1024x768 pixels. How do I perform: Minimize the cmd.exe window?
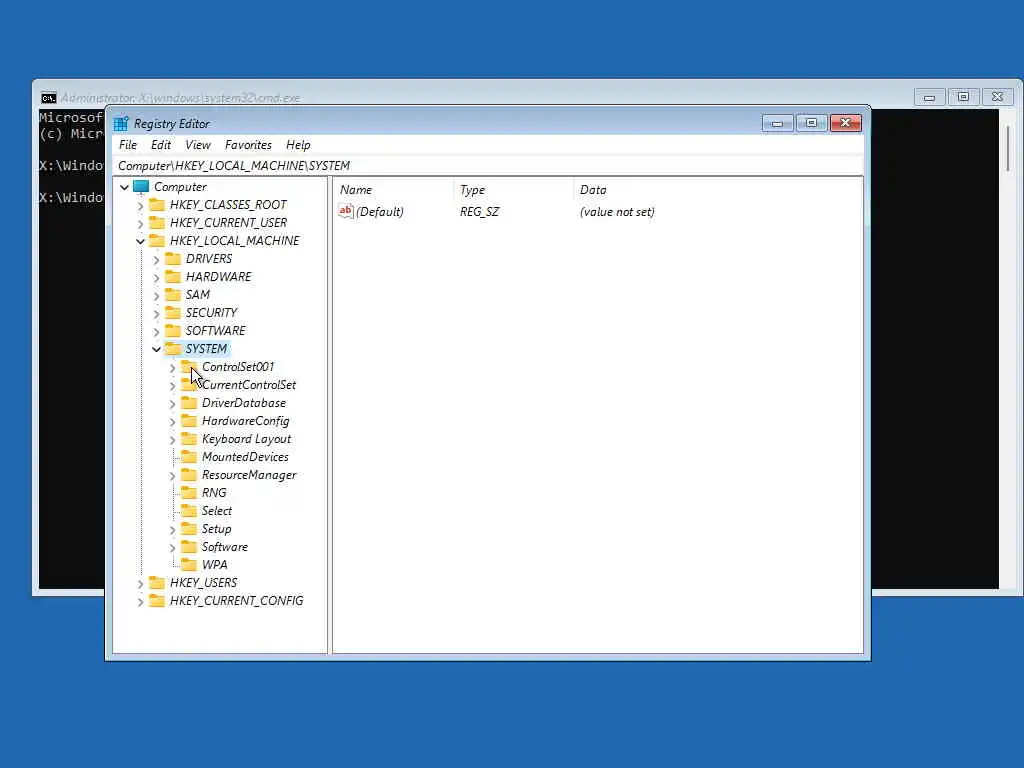click(929, 97)
